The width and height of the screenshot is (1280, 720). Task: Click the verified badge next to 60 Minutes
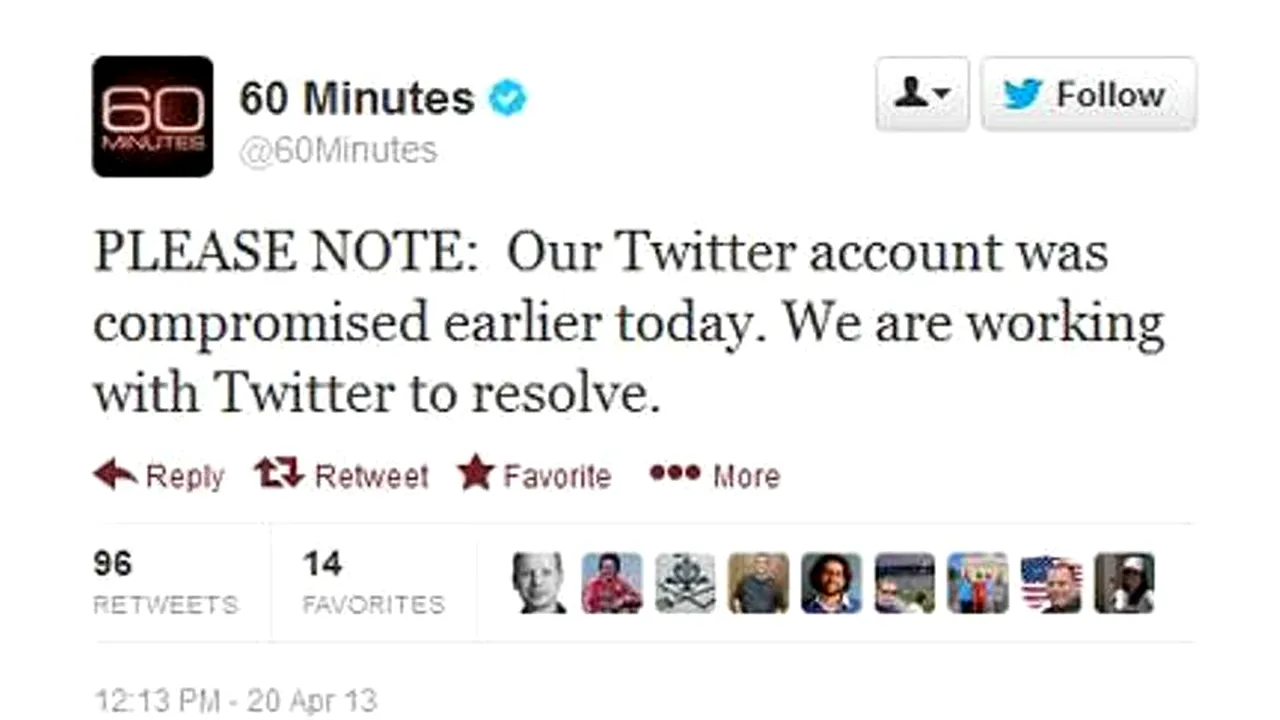pos(508,97)
